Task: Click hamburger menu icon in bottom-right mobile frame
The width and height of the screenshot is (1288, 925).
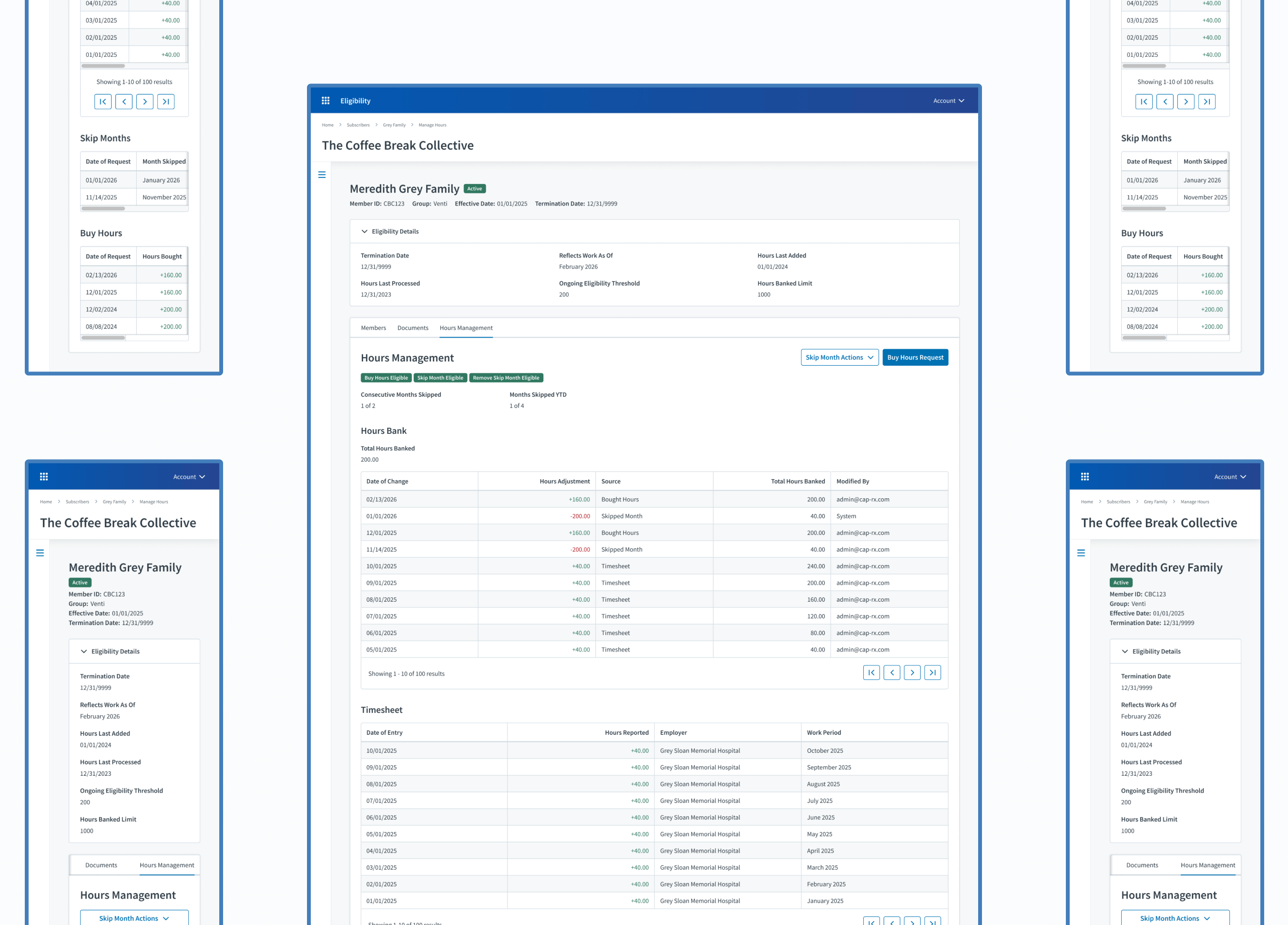Action: (1081, 553)
